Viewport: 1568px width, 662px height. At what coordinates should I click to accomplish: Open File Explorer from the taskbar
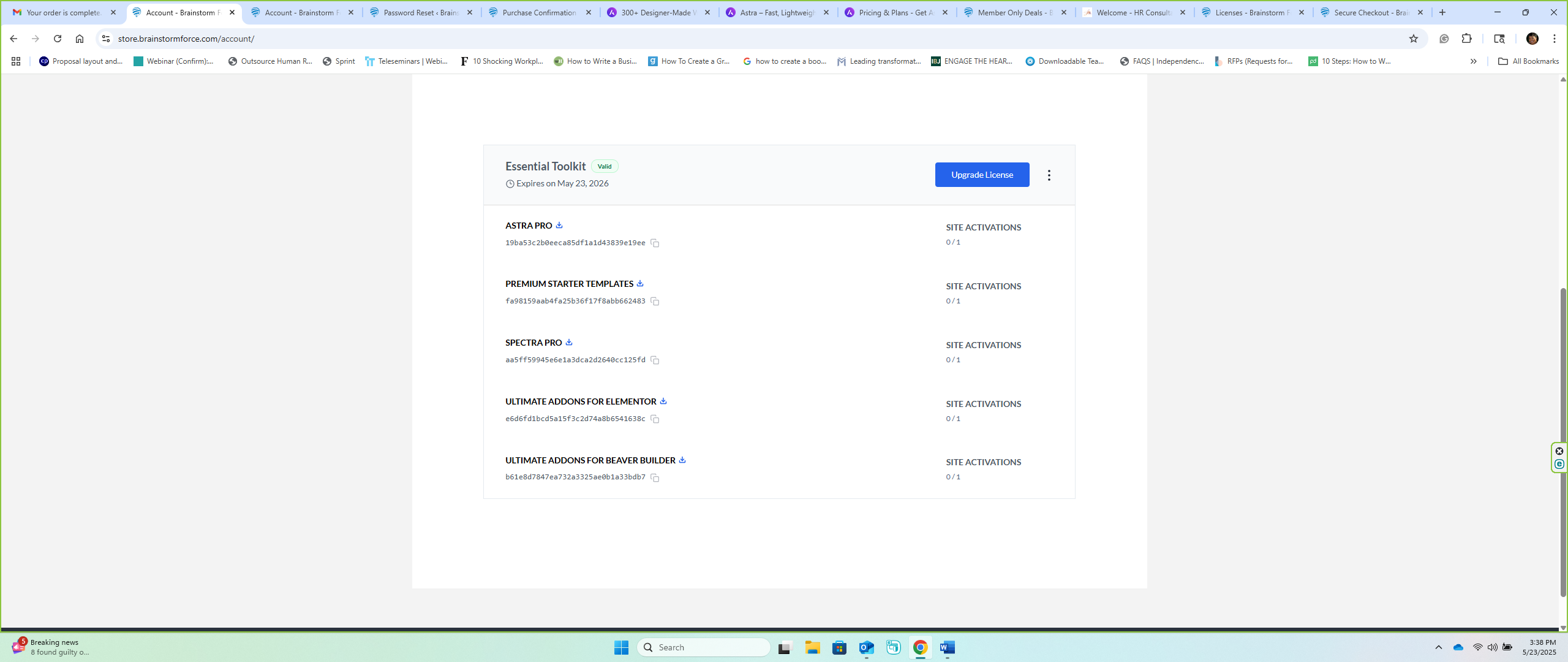(x=812, y=647)
